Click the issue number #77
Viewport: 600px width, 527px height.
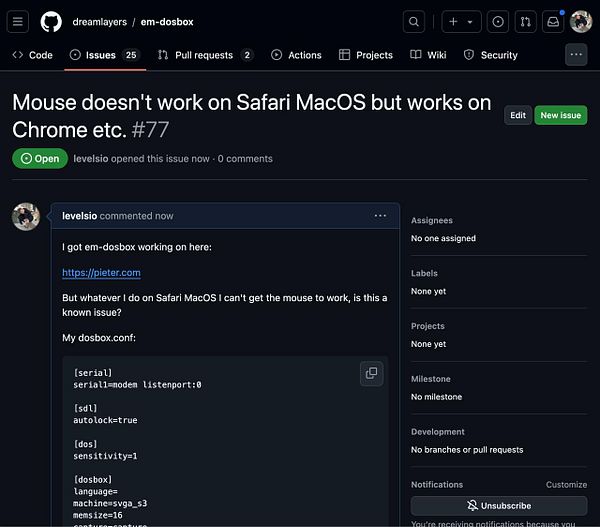click(150, 130)
